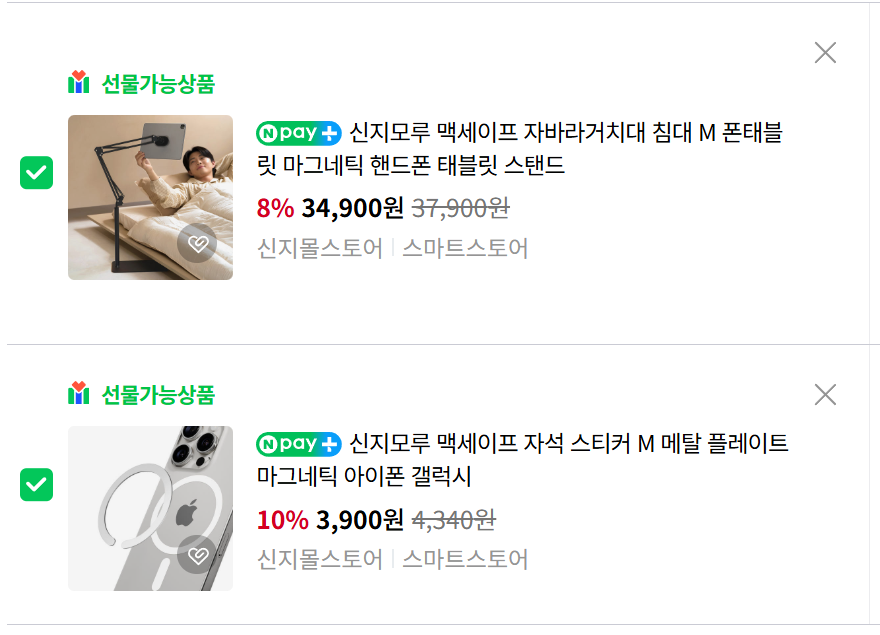Remove the tablet stand item with X
This screenshot has height=635, width=880.
coord(825,53)
